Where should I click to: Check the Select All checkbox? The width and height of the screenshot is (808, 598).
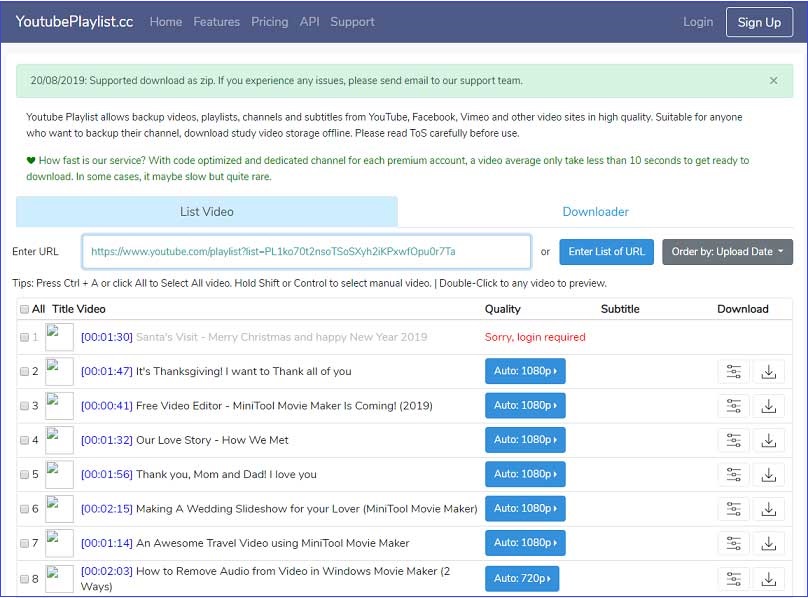click(24, 309)
